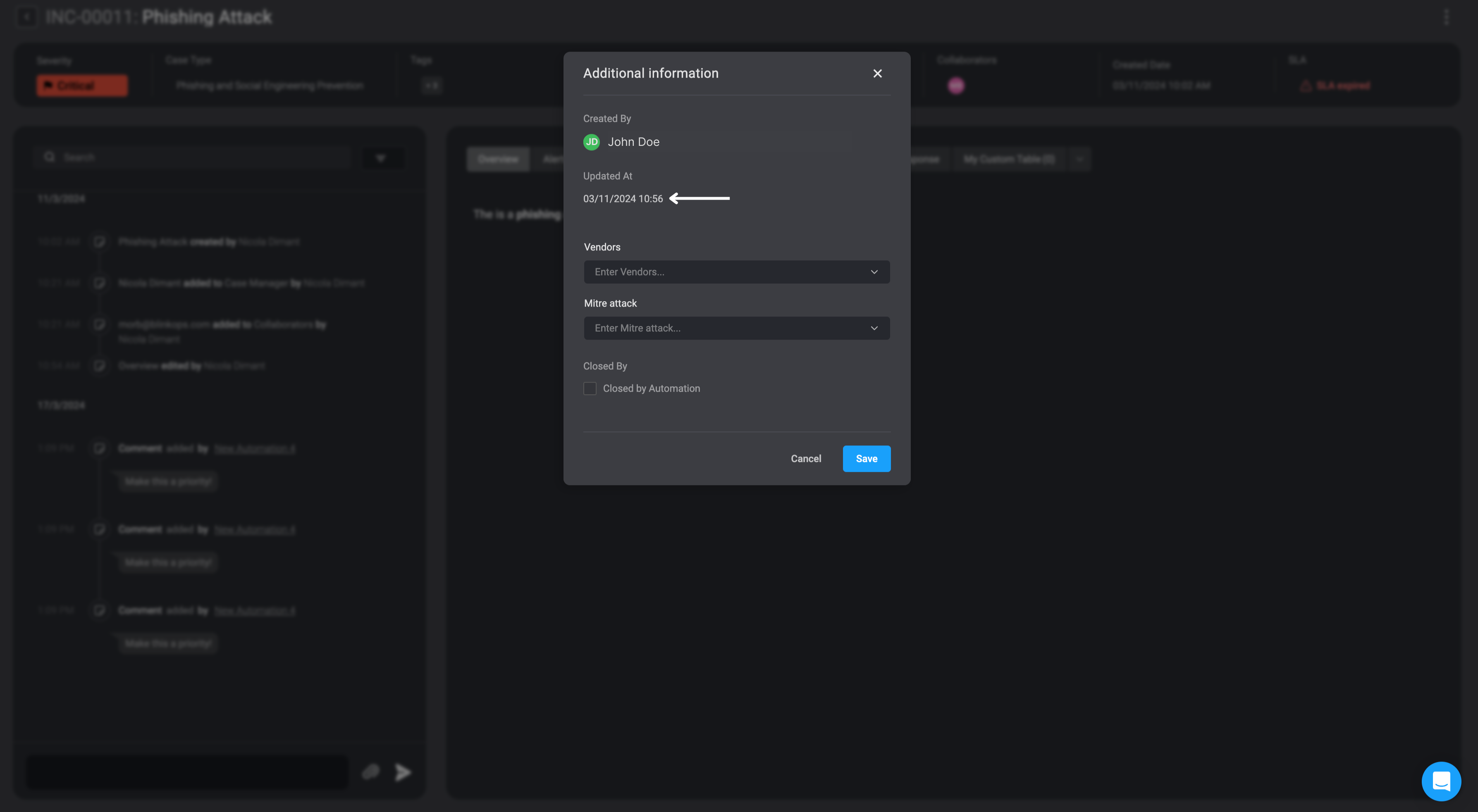Click the Additional information dialog title
The width and height of the screenshot is (1478, 812).
click(x=651, y=74)
